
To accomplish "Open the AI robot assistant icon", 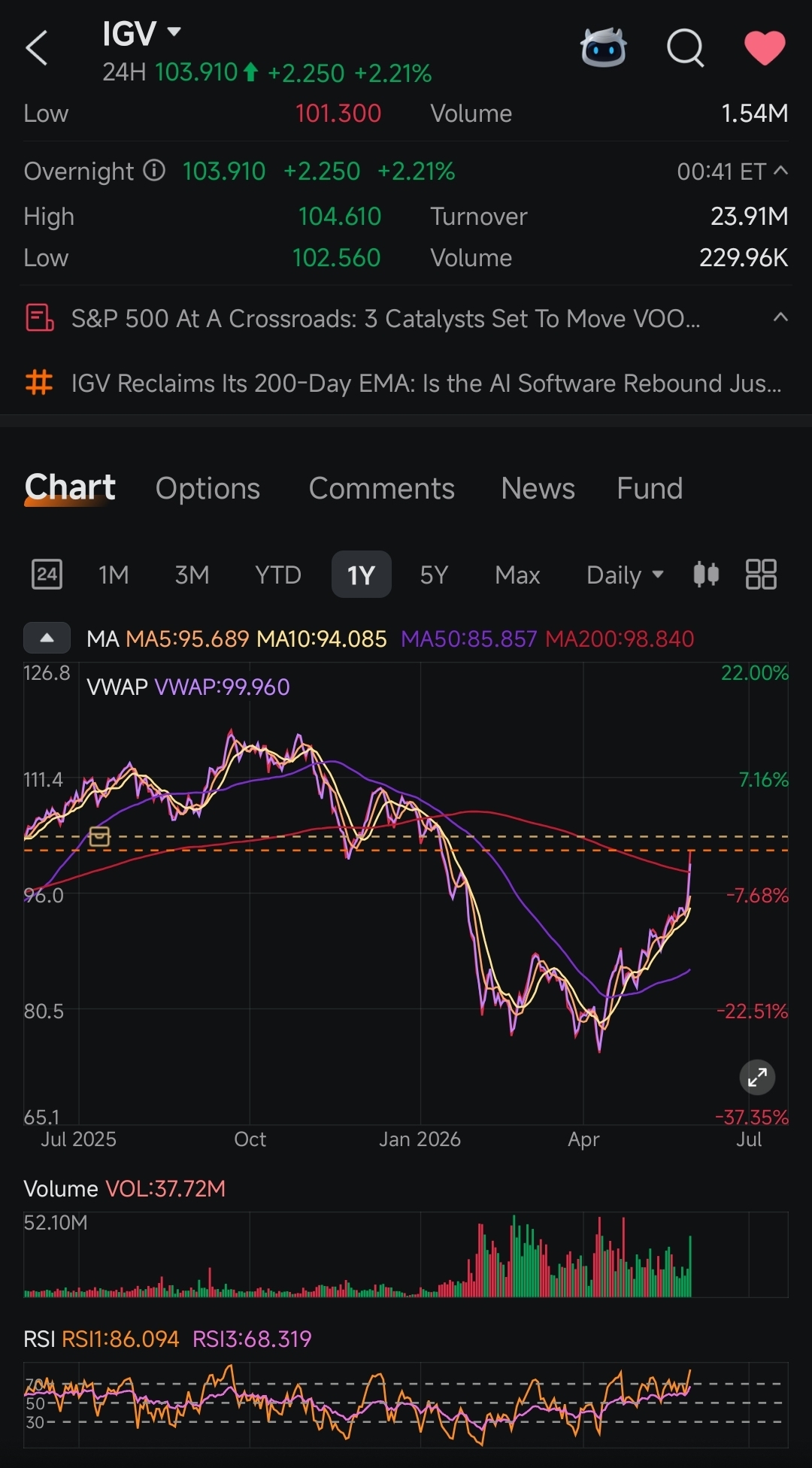I will pos(603,48).
